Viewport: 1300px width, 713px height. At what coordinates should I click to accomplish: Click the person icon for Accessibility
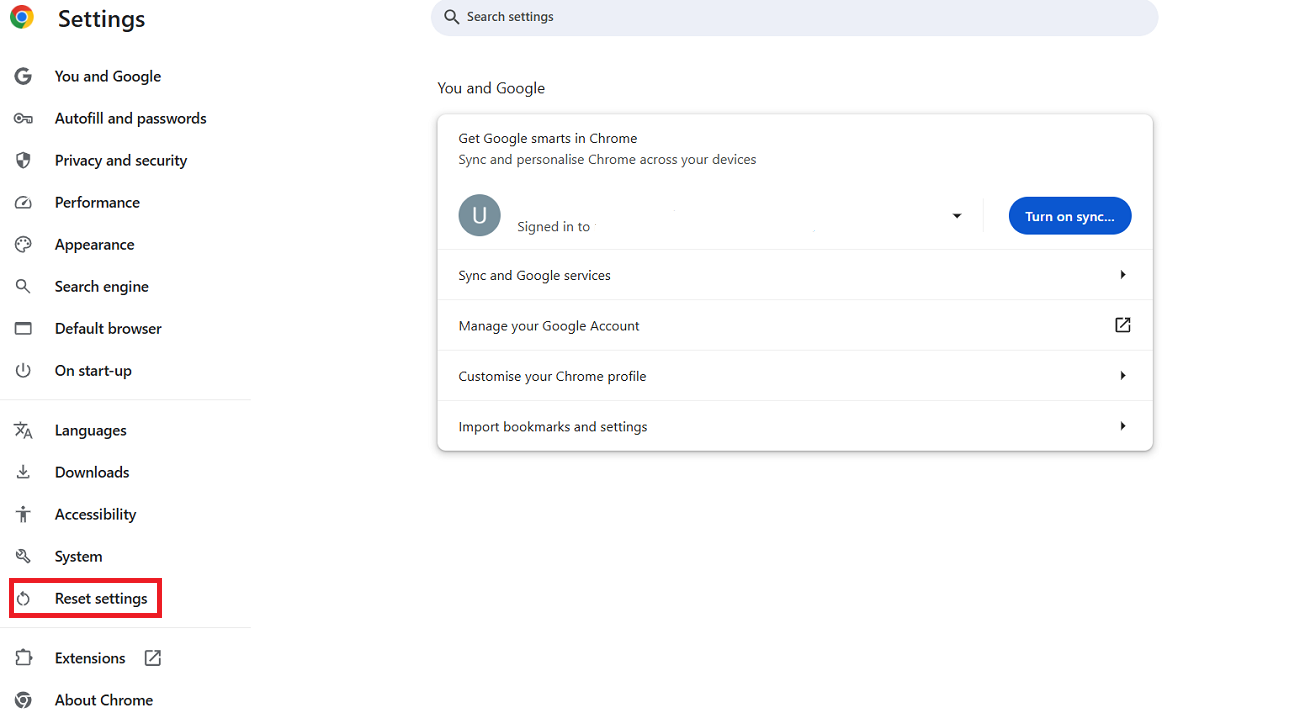pos(23,514)
